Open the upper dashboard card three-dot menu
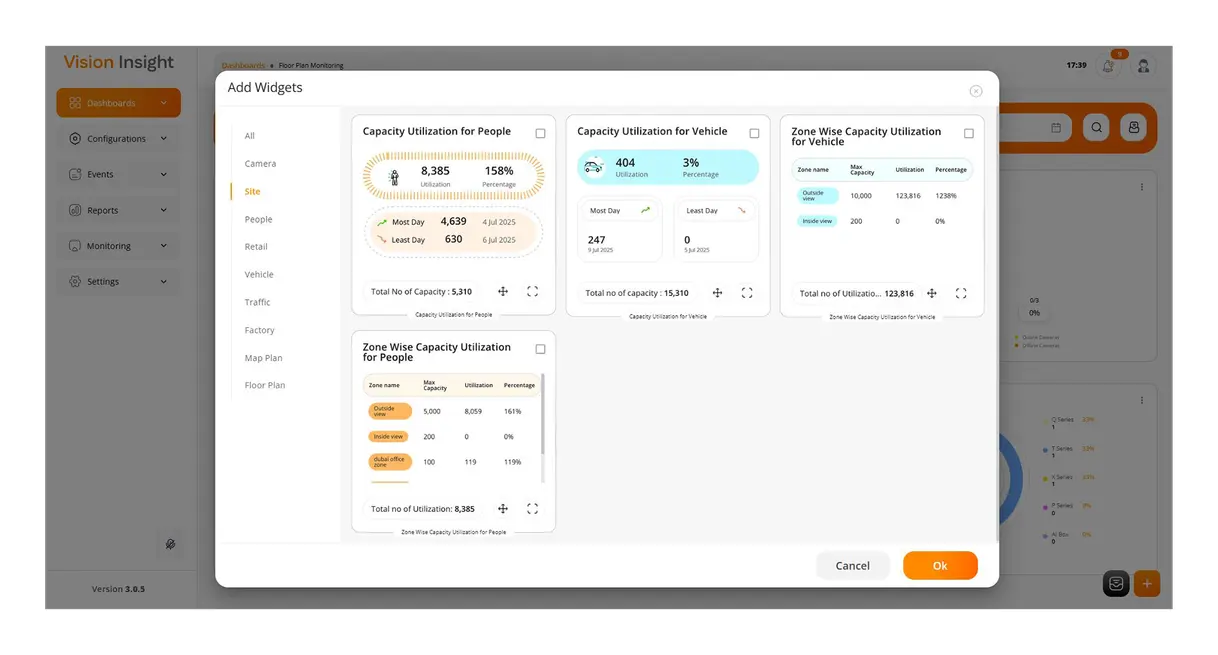Image resolution: width=1218 pixels, height=655 pixels. (1142, 187)
